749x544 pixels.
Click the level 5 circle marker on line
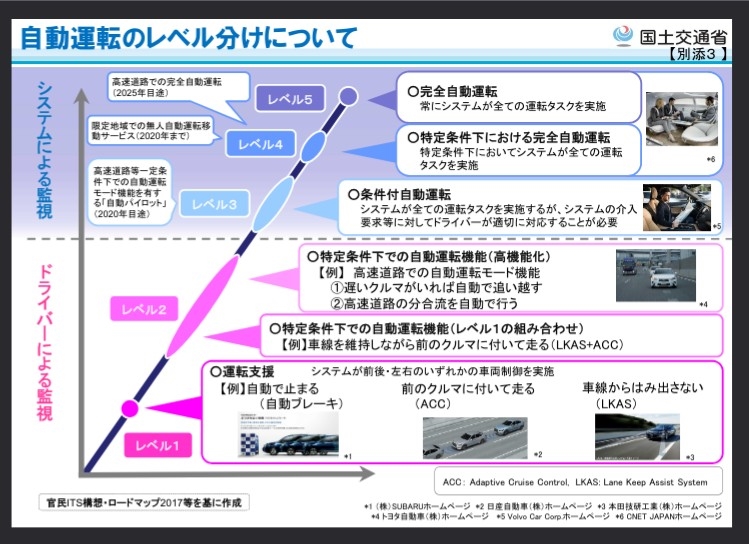[x=349, y=96]
